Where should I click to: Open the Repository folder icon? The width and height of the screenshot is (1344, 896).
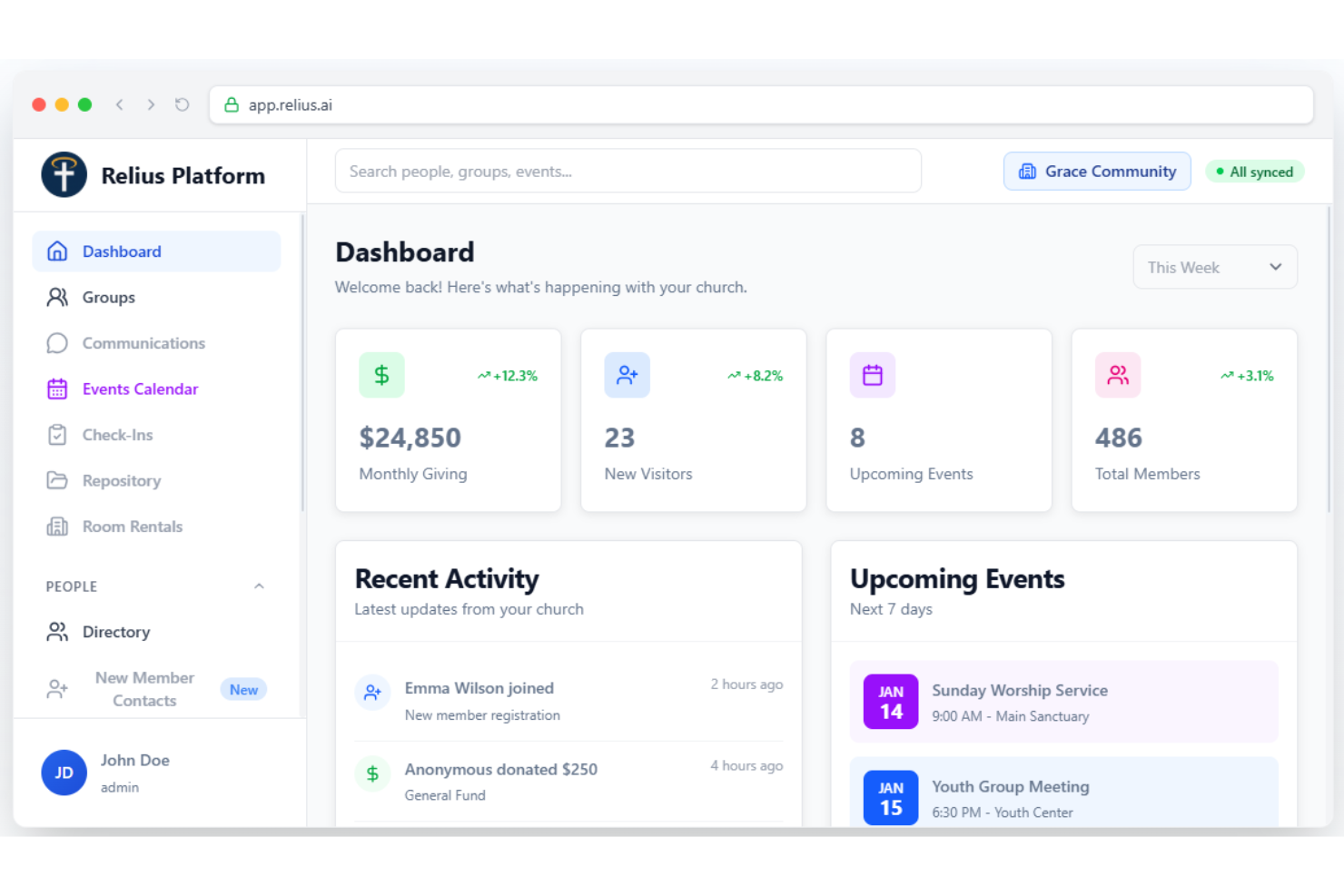tap(57, 480)
